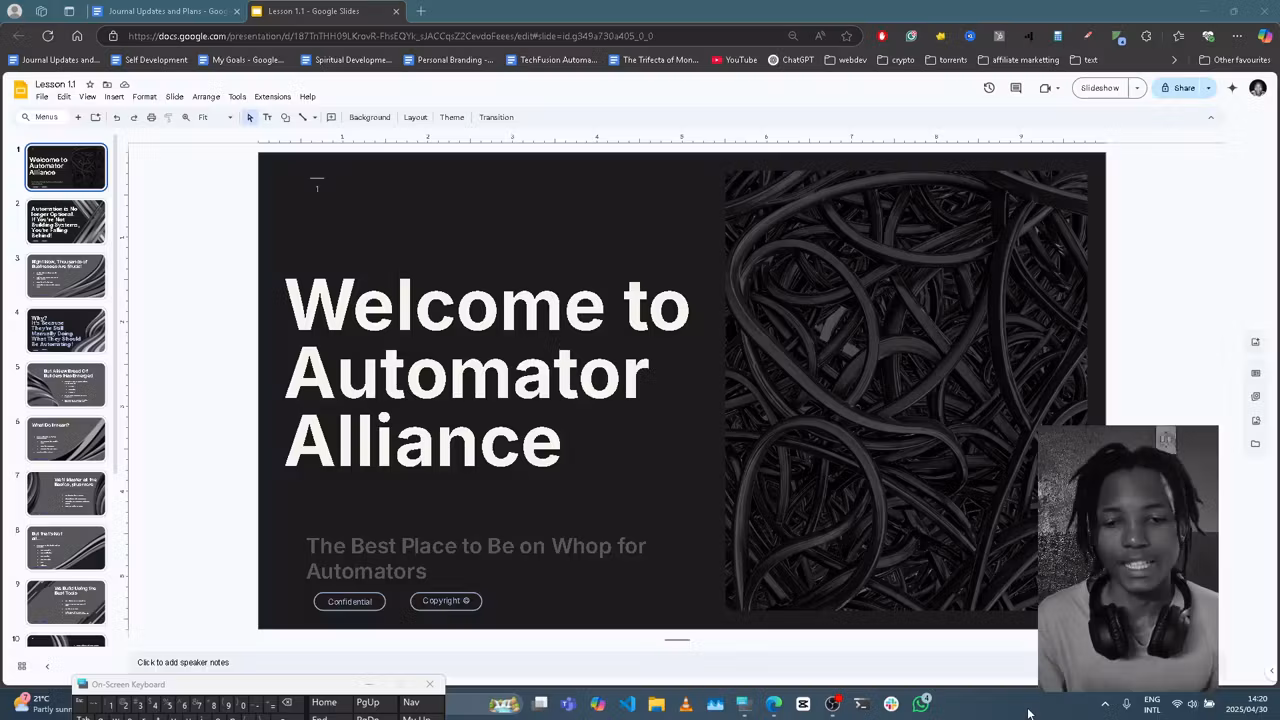
Task: Select the Text box tool
Action: tap(267, 117)
